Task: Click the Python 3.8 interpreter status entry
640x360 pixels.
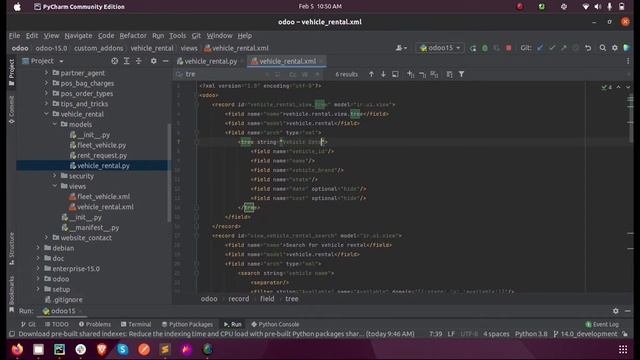Action: [x=531, y=334]
